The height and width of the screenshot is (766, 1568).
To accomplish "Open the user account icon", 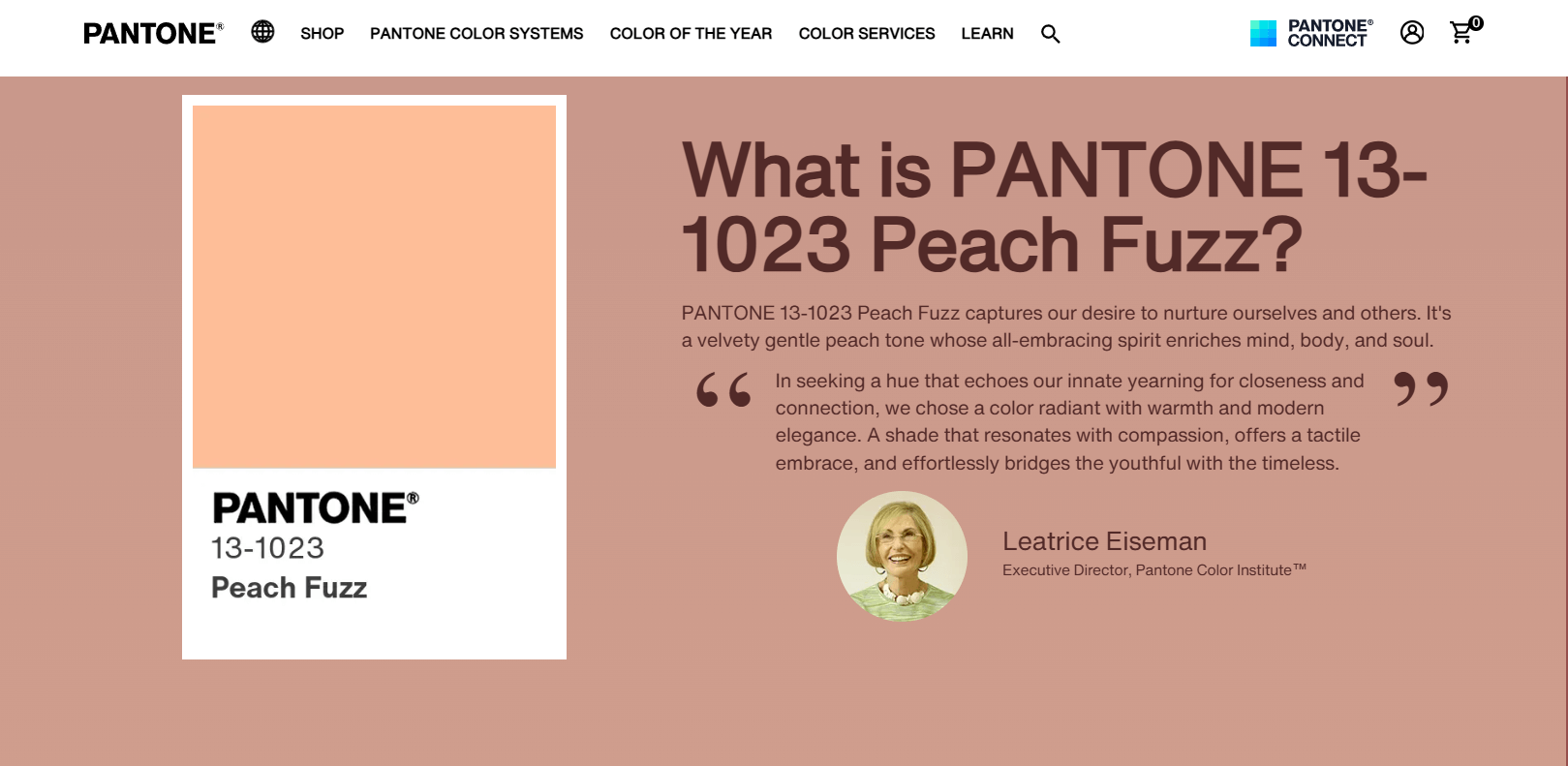I will [1412, 33].
